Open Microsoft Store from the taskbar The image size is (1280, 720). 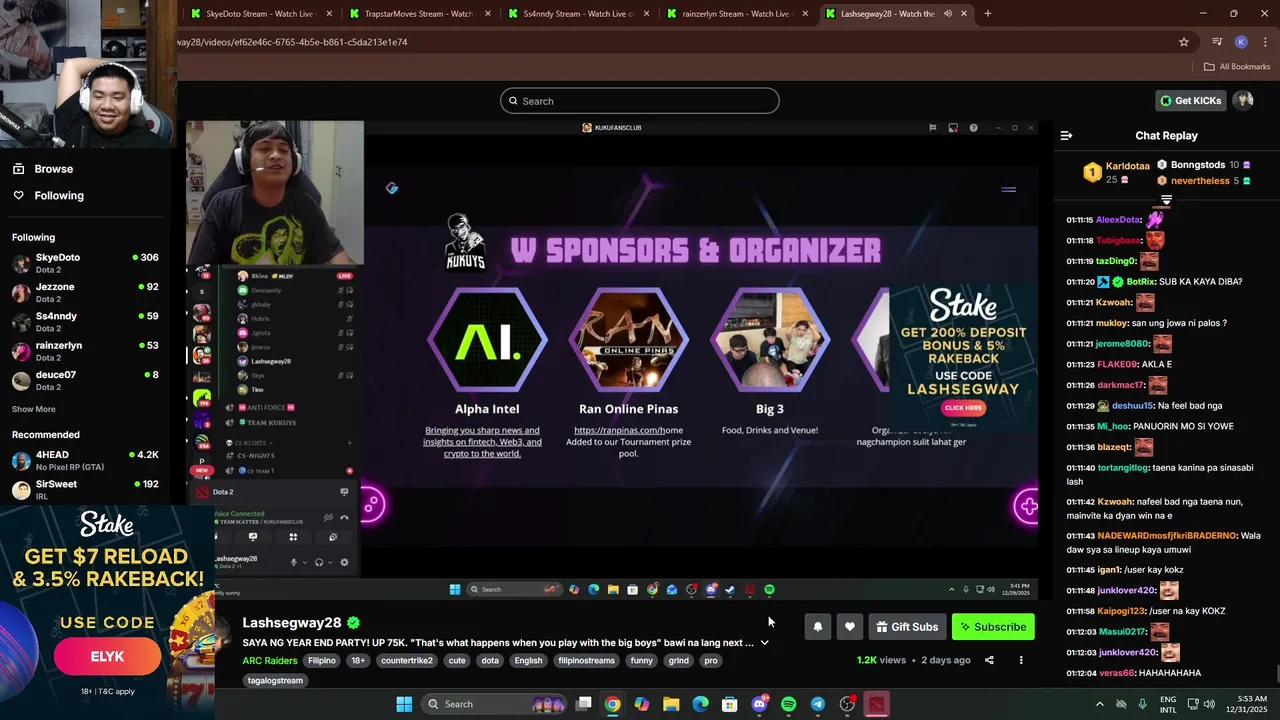coord(730,704)
